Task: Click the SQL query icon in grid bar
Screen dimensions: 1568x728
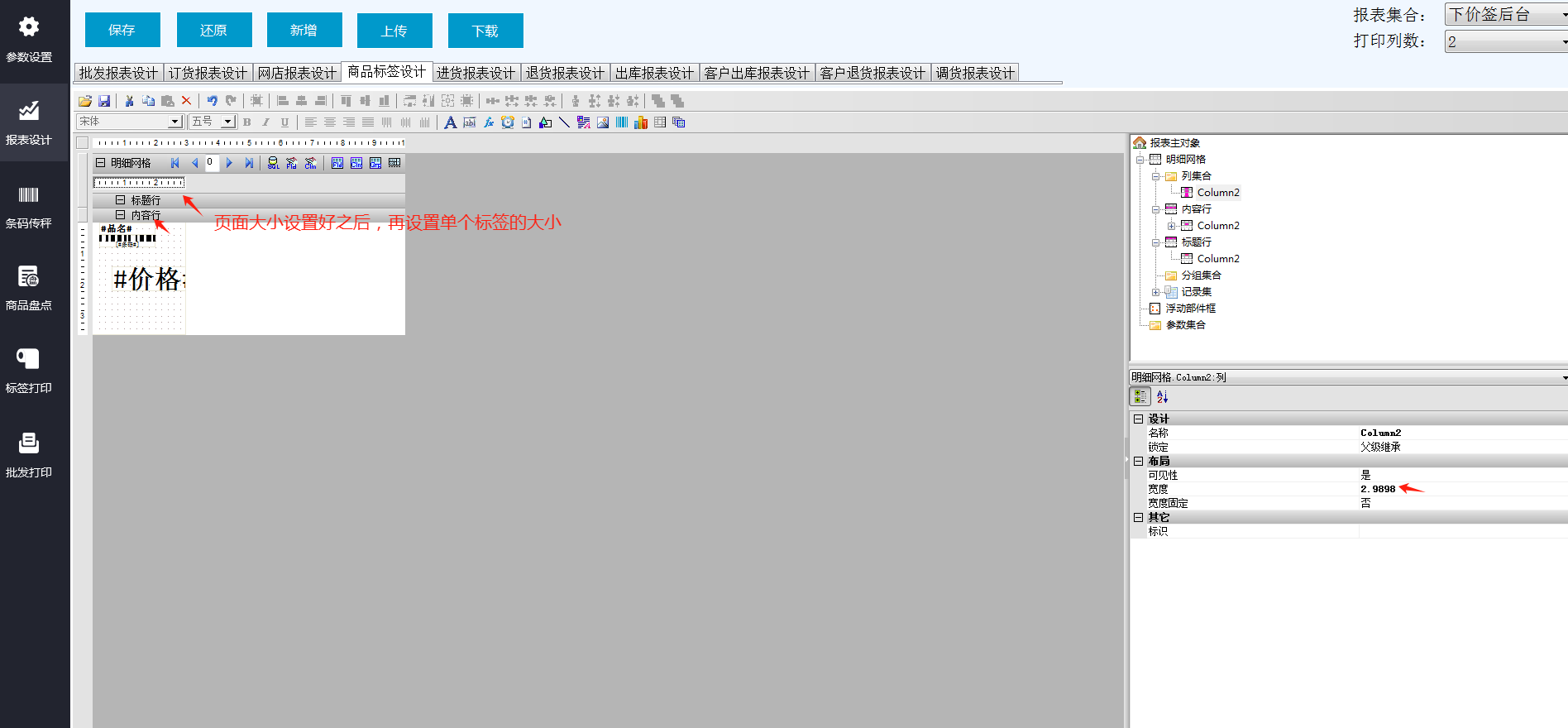Action: (273, 163)
